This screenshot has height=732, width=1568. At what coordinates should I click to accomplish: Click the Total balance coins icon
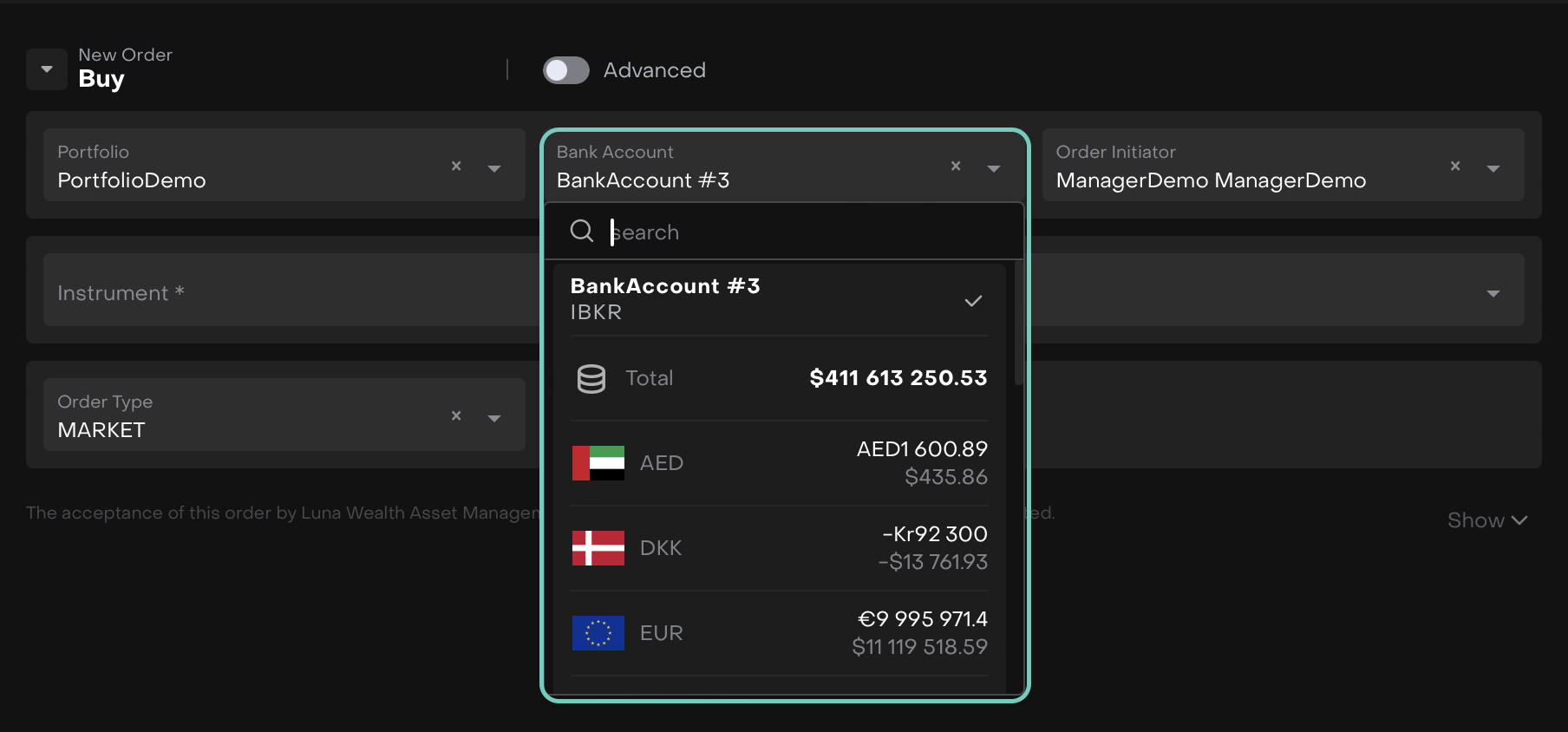click(591, 379)
